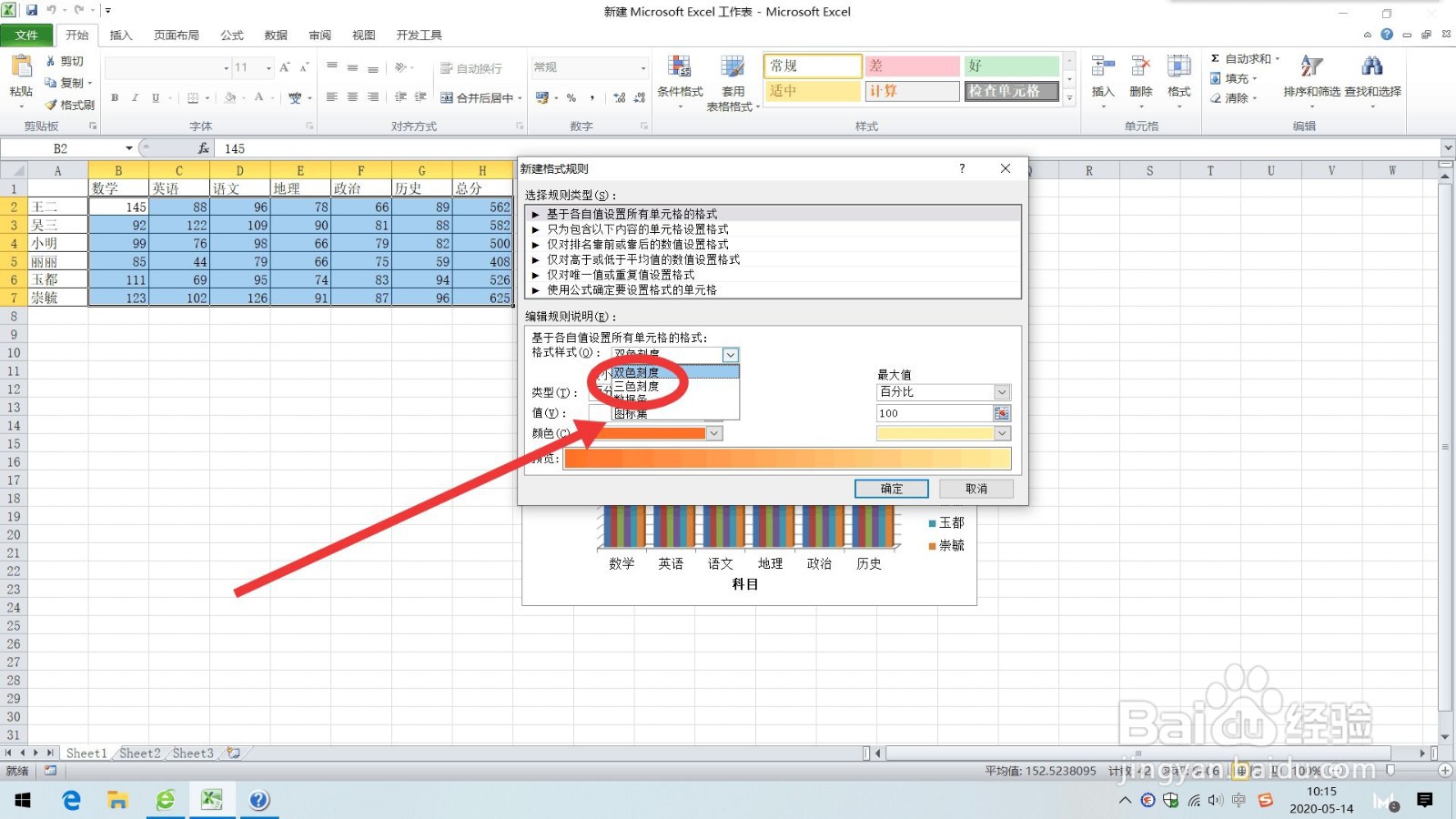The image size is (1456, 819).
Task: Click the text orientation icon
Action: 399,67
